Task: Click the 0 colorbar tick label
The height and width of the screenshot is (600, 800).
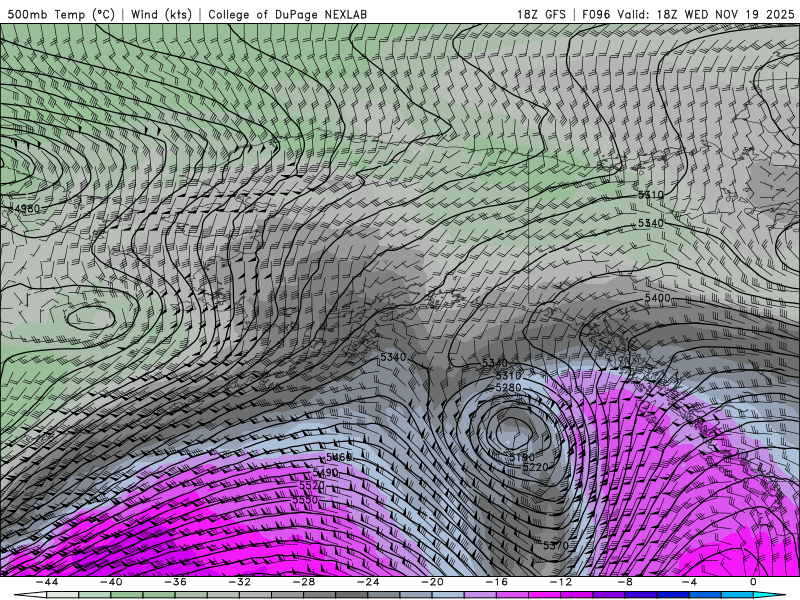Action: pyautogui.click(x=753, y=582)
